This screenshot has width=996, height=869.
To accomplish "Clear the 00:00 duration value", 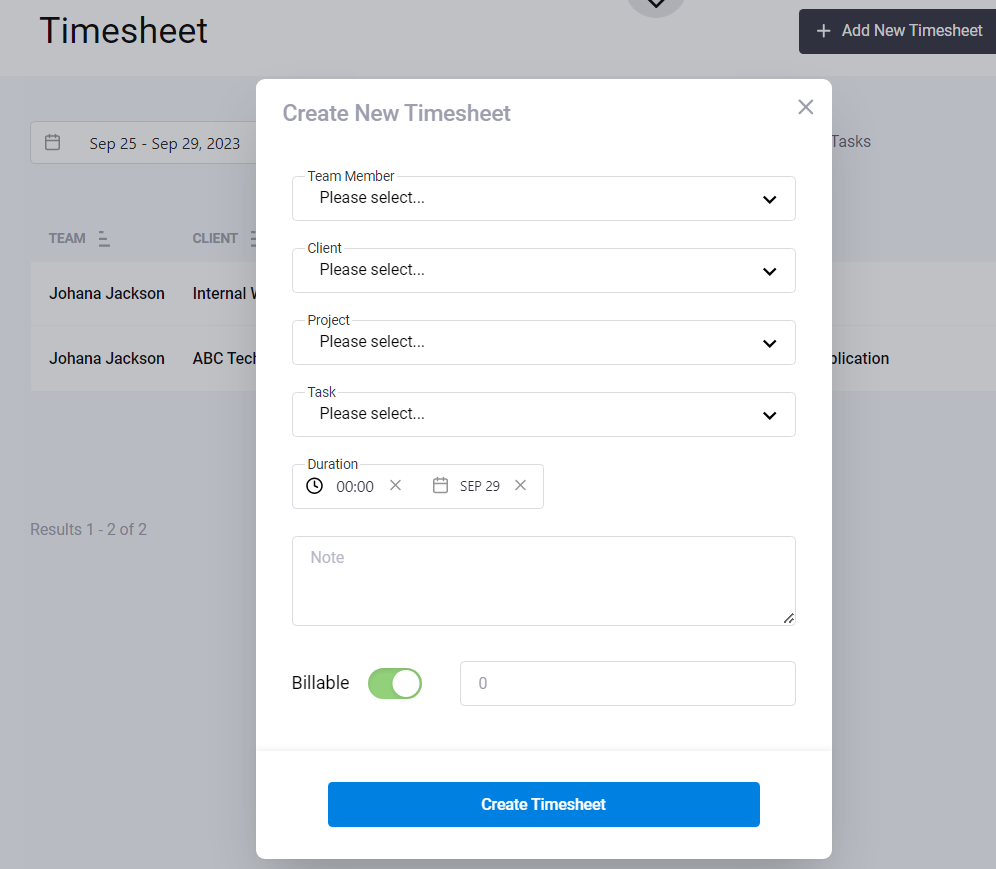I will pos(395,485).
